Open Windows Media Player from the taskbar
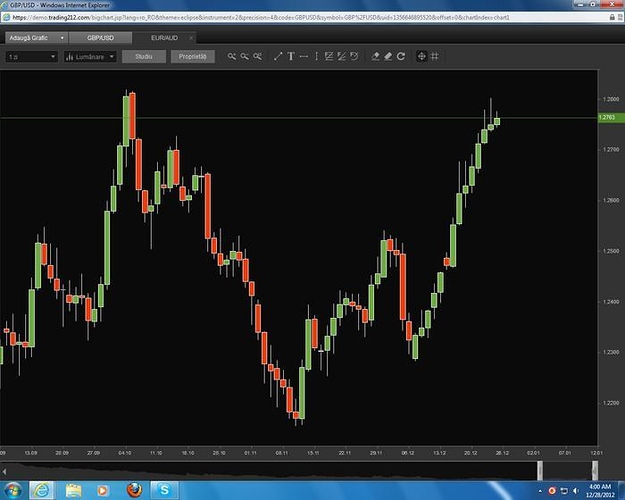The width and height of the screenshot is (625, 500). 102,490
